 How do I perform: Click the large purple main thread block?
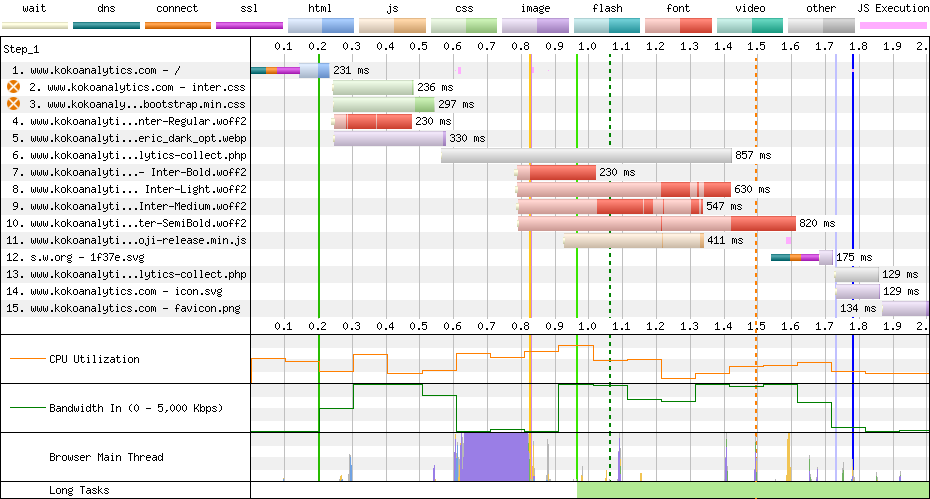click(496, 457)
